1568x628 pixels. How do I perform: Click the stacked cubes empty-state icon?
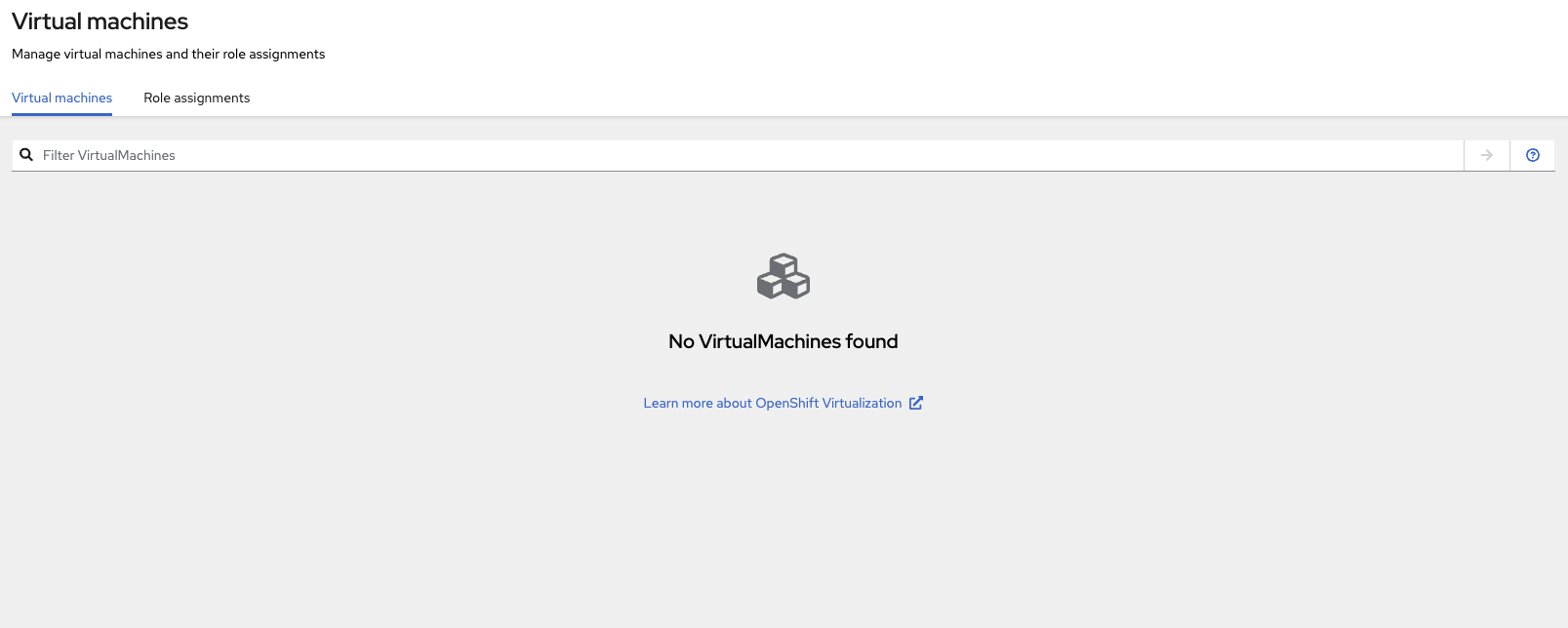pyautogui.click(x=784, y=276)
